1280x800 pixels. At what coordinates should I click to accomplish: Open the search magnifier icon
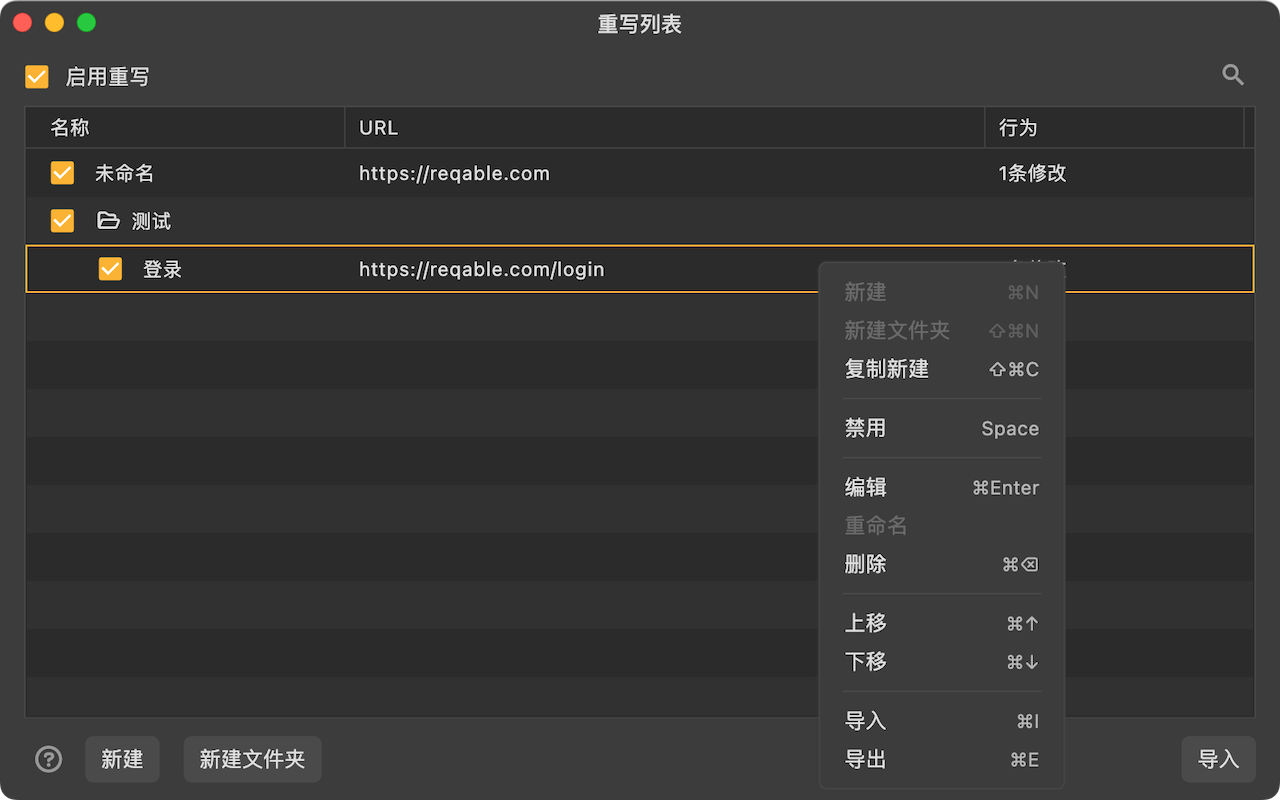1233,75
